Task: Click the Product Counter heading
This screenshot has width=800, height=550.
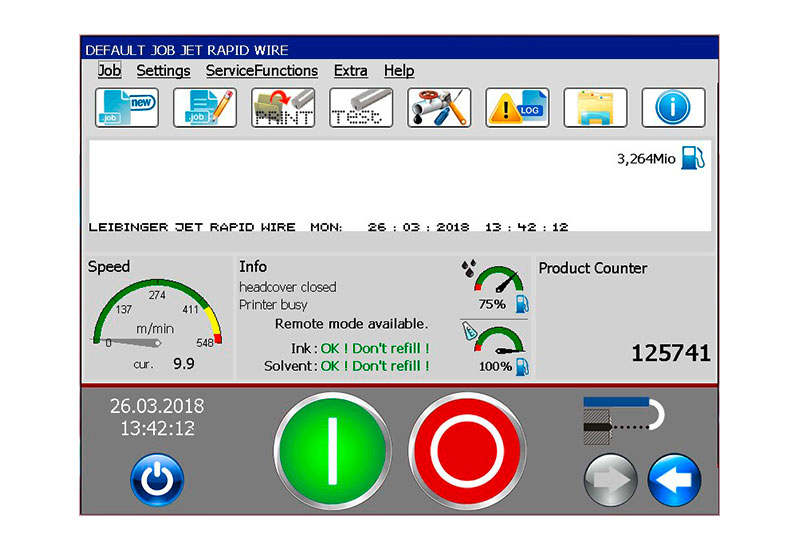Action: (x=593, y=268)
